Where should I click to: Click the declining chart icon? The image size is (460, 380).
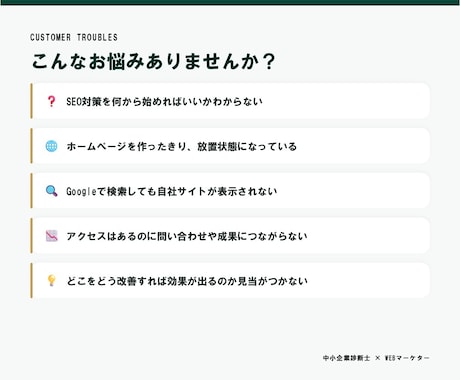pos(51,236)
